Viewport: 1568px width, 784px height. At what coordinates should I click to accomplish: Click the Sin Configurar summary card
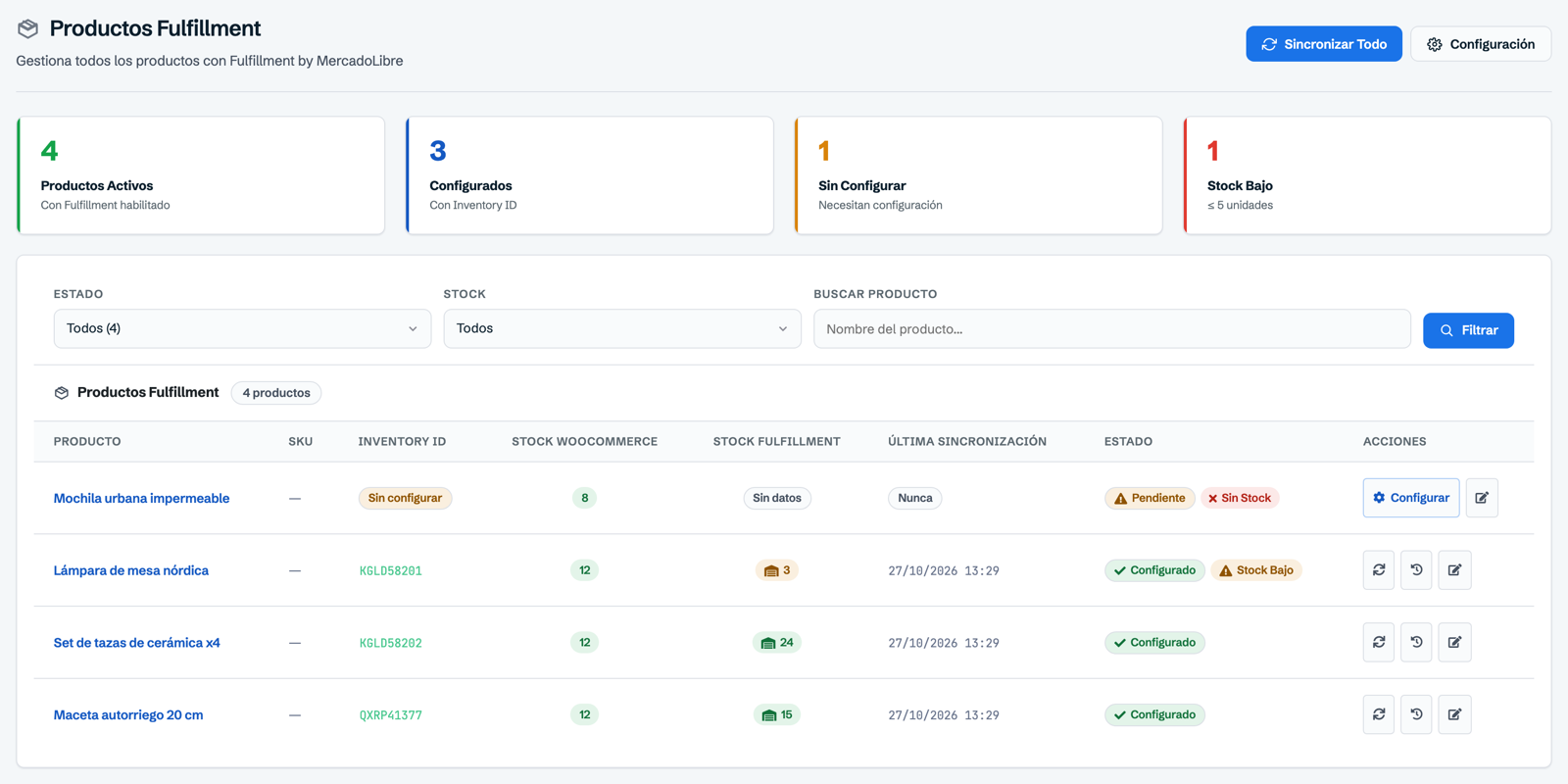979,175
